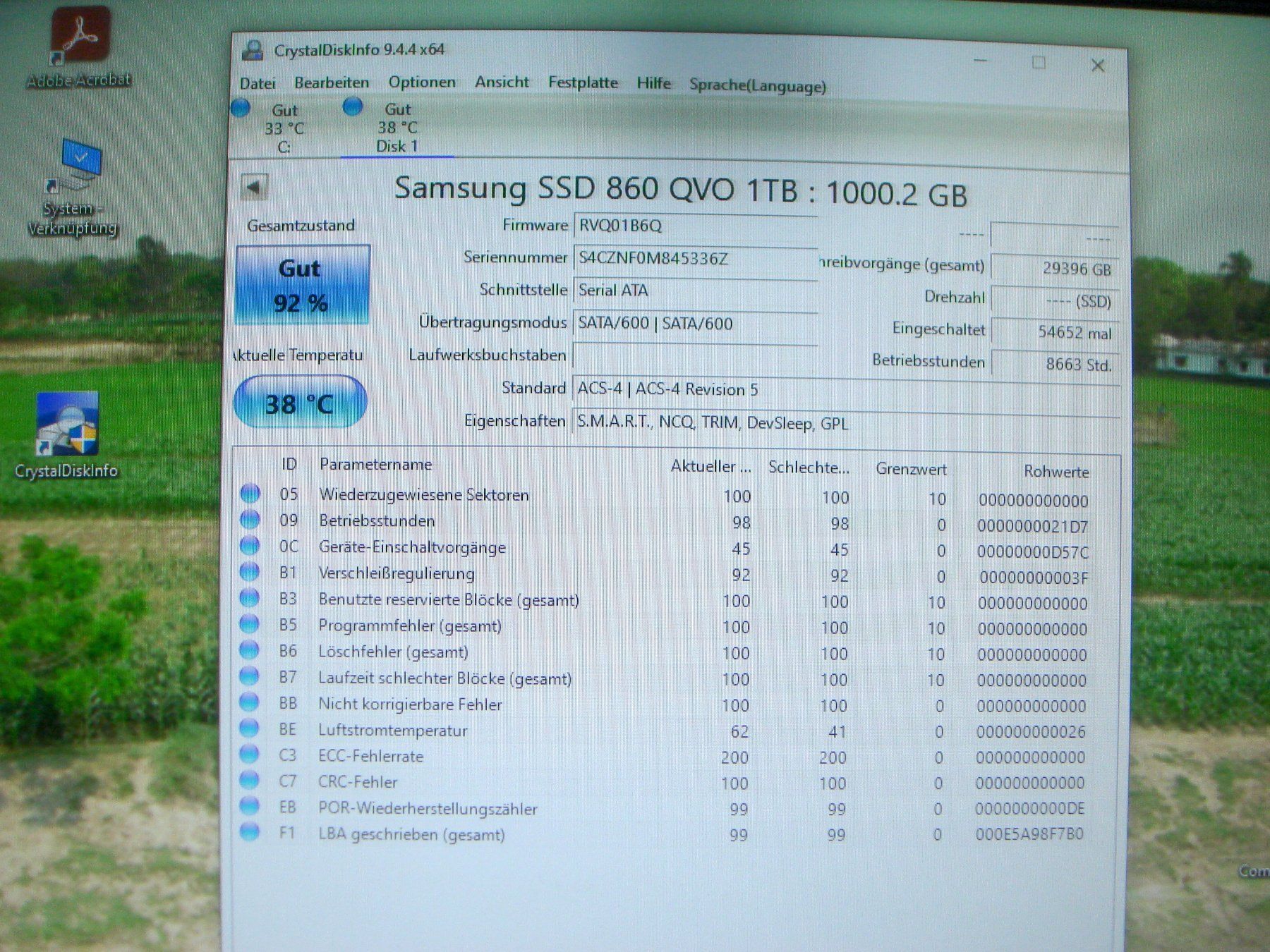Click the Drehzahl value ---- (SSD)
1270x952 pixels.
tap(1055, 300)
